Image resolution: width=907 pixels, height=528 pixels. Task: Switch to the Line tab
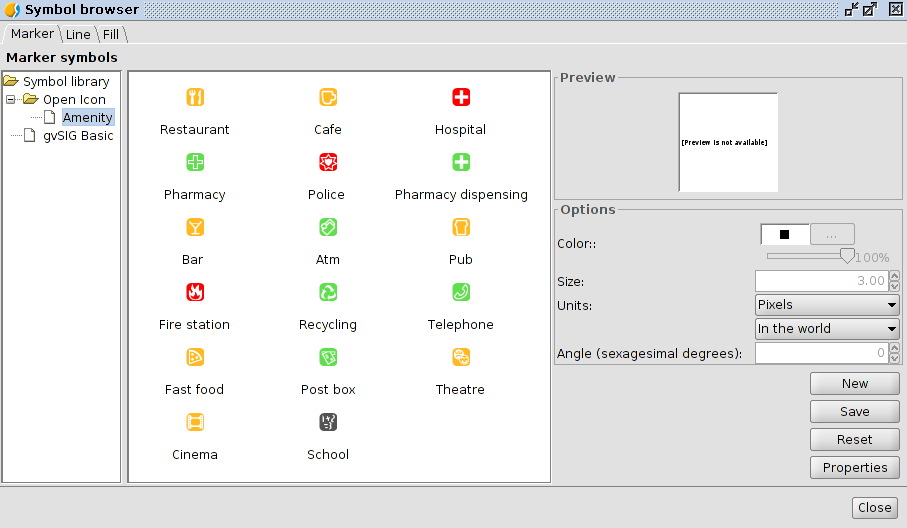click(78, 35)
